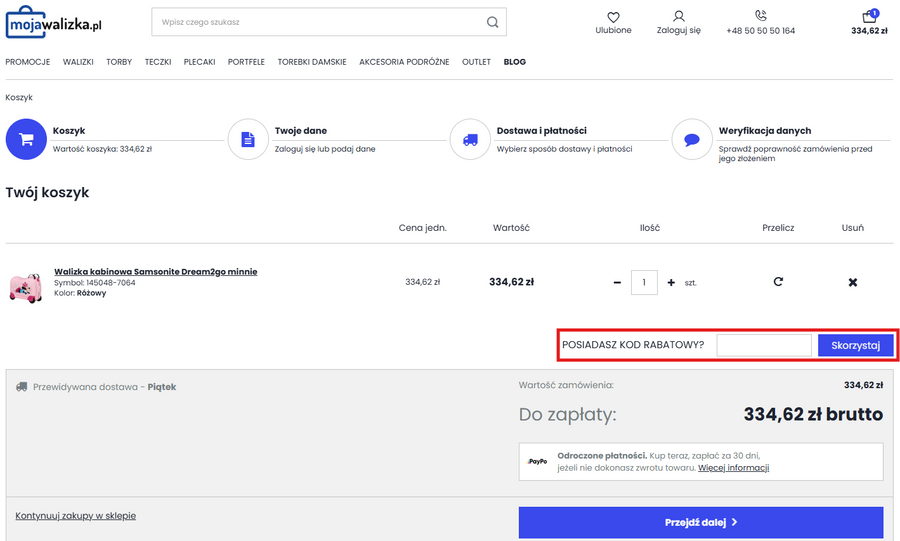
Task: Click the Zaloguj się user icon
Action: pos(679,17)
